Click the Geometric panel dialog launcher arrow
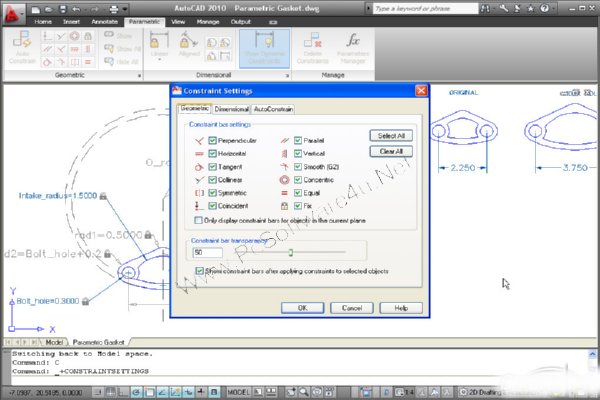Image resolution: width=600 pixels, height=400 pixels. click(139, 76)
